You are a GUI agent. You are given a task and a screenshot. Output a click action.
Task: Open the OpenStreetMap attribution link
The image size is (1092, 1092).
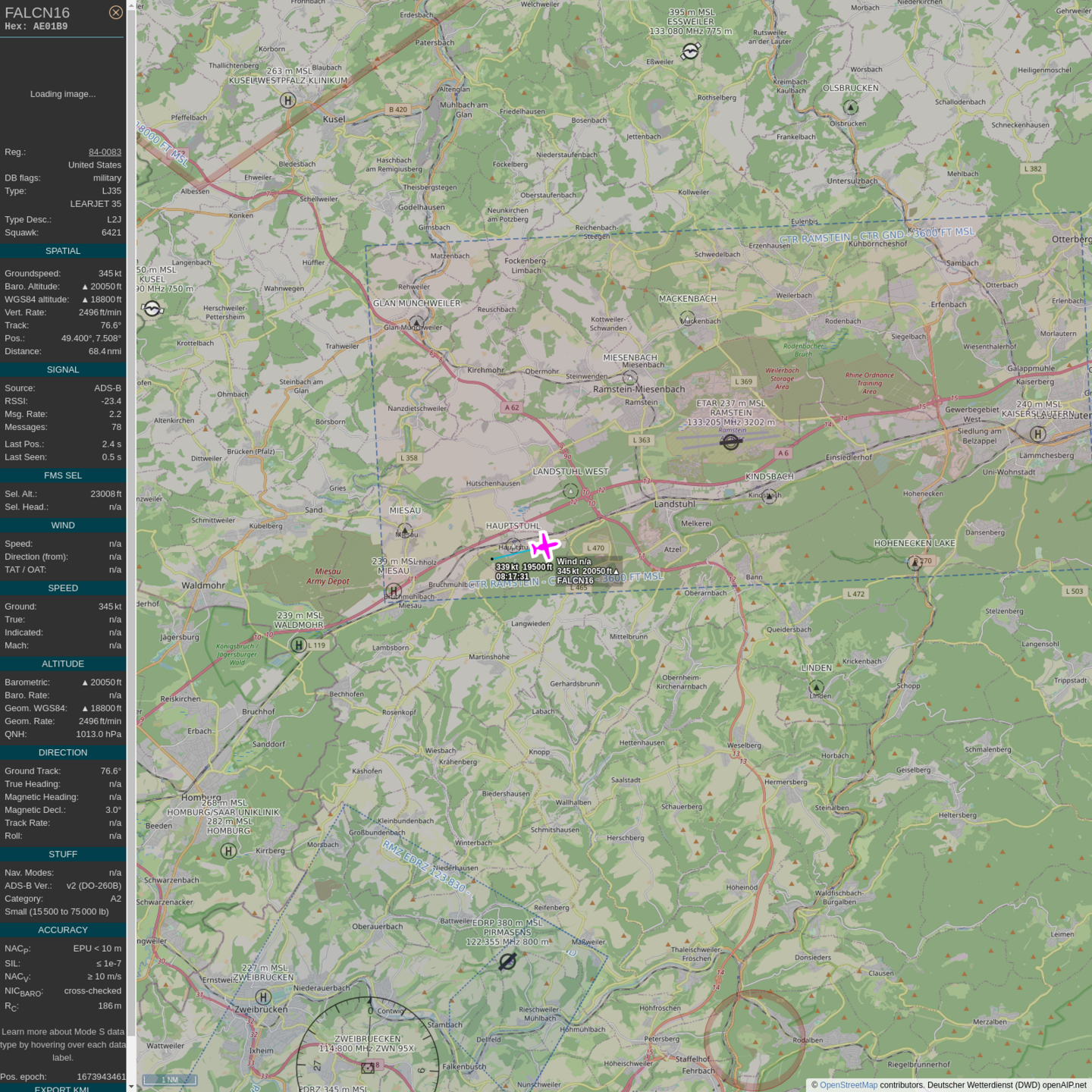point(848,1085)
